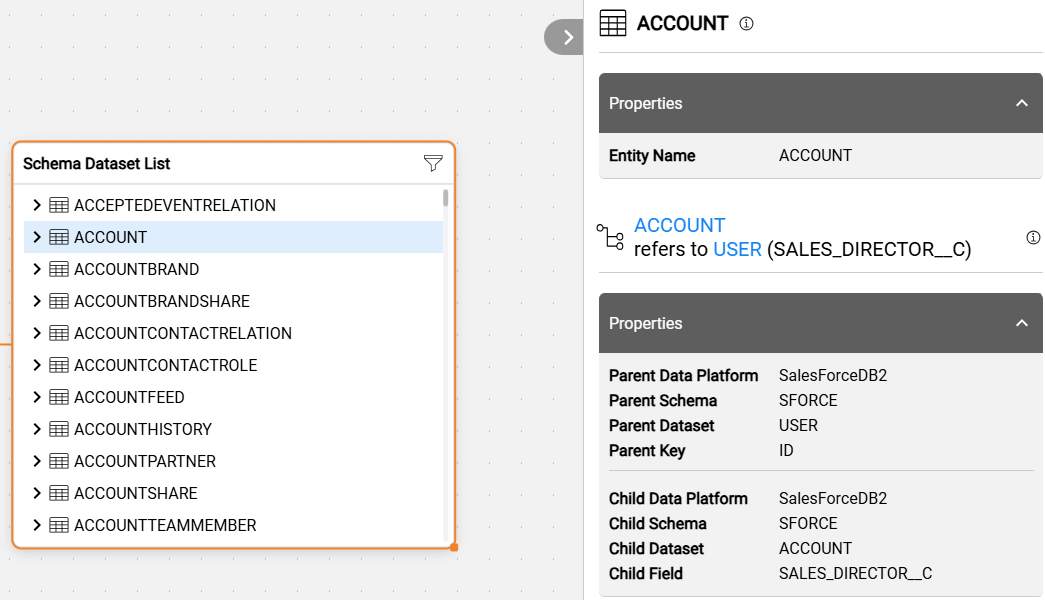The width and height of the screenshot is (1045, 600).
Task: Select ACCOUNTBRANDSHARE in the dataset list
Action: click(x=162, y=301)
